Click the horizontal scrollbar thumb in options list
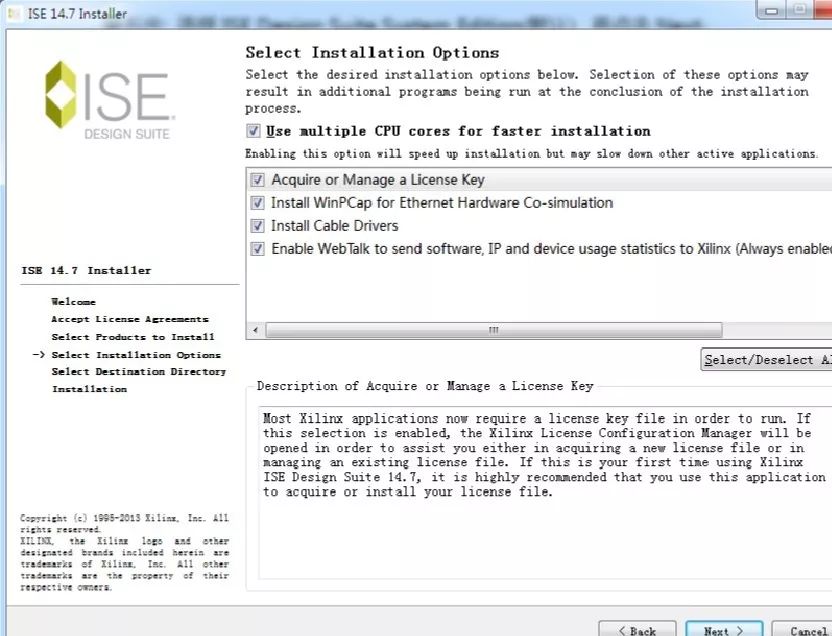The height and width of the screenshot is (636, 832). (493, 330)
